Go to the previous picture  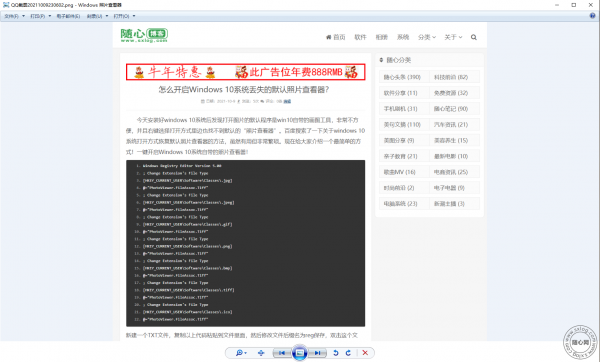pyautogui.click(x=282, y=353)
